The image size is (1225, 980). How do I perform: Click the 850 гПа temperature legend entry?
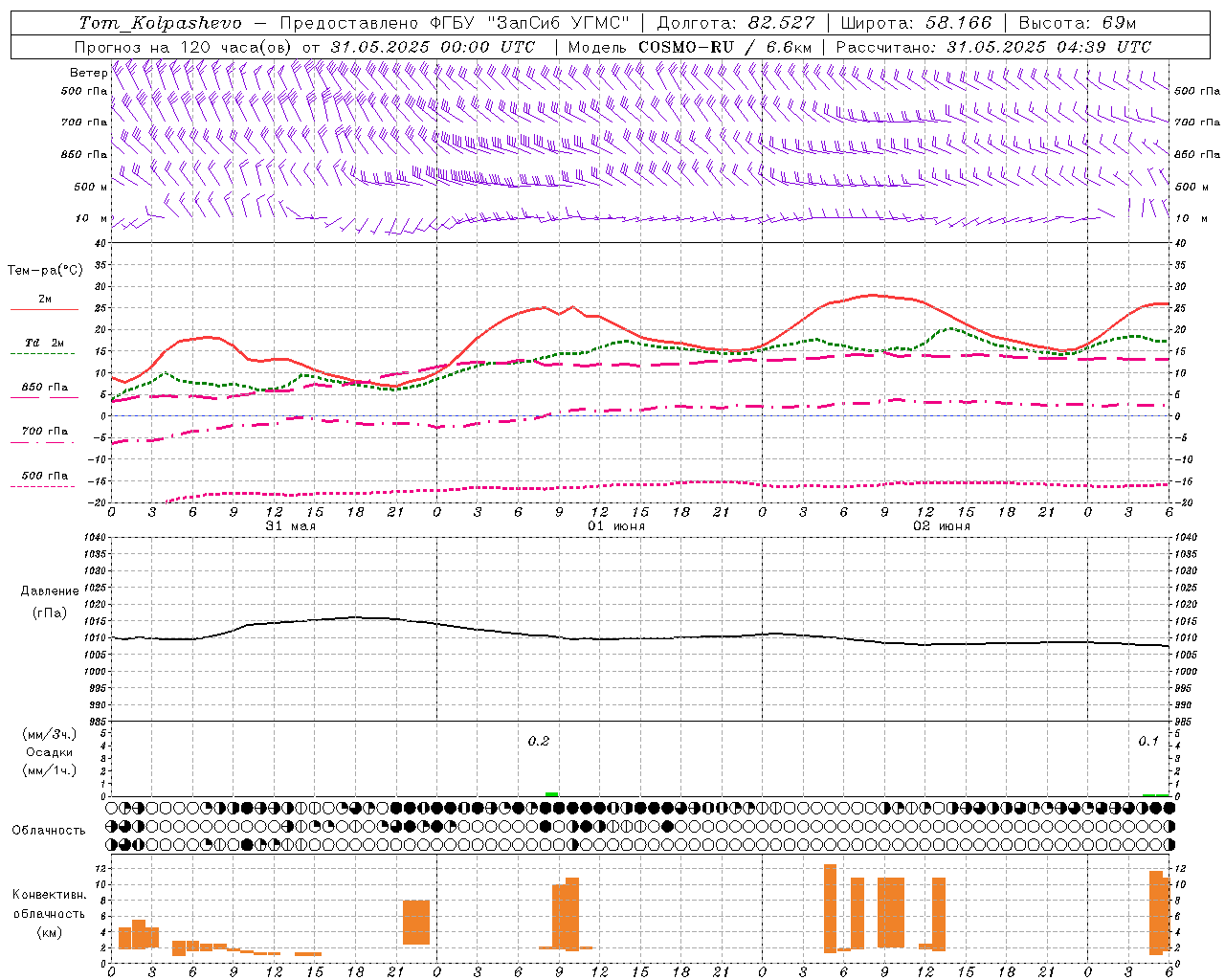tap(44, 388)
